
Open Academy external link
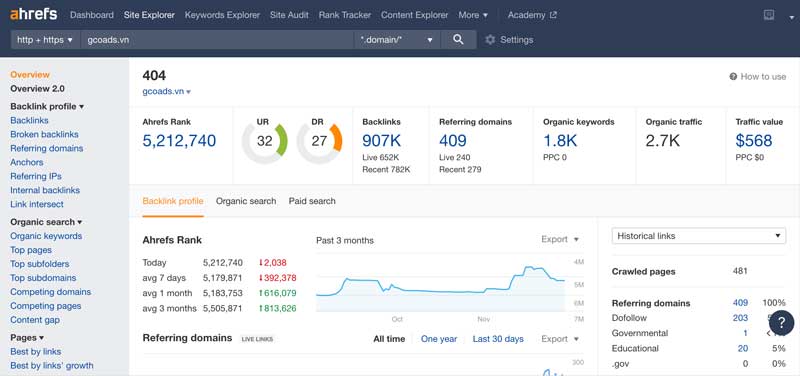pyautogui.click(x=532, y=15)
